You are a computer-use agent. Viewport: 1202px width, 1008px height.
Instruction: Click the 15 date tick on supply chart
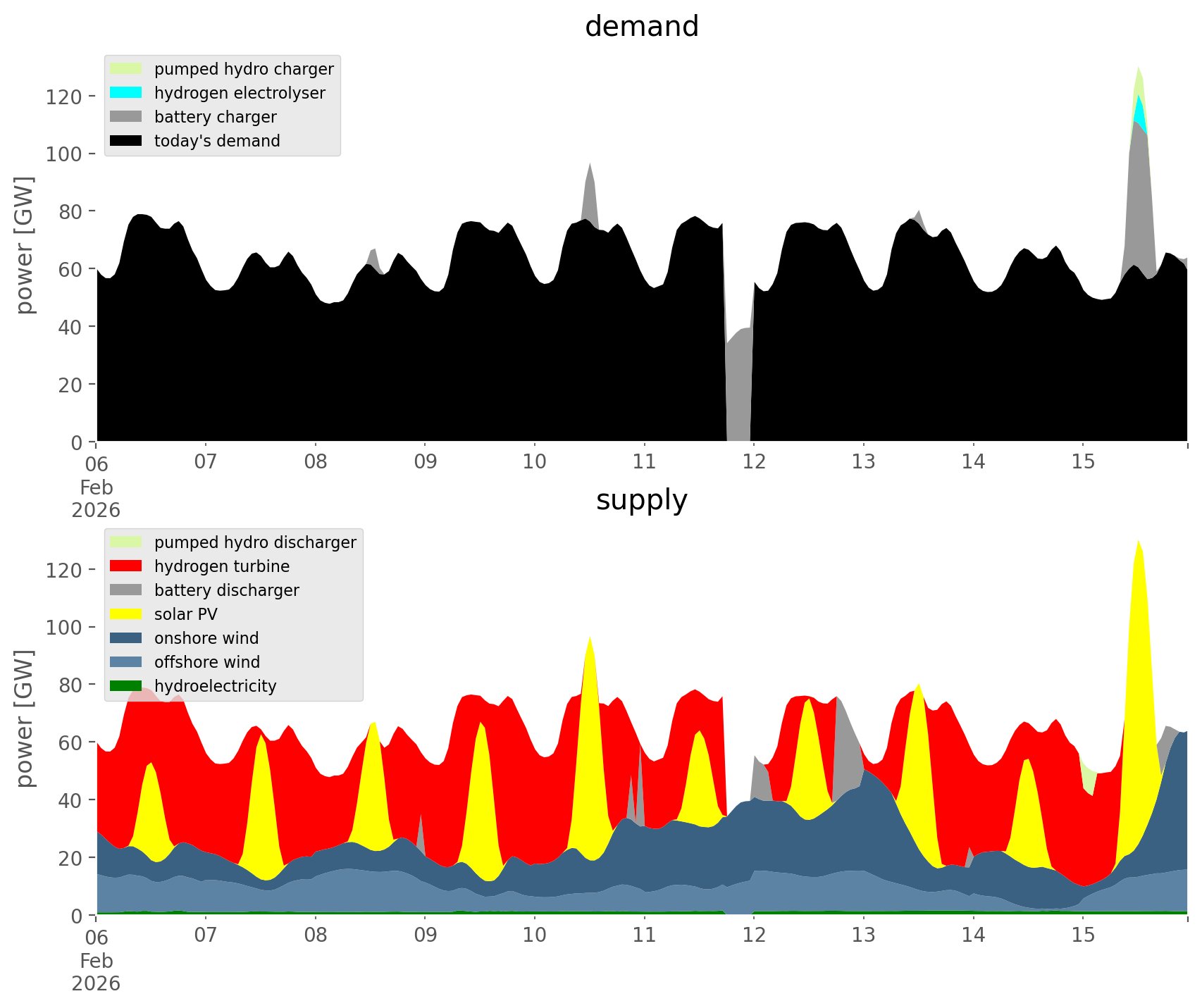coord(1083,936)
